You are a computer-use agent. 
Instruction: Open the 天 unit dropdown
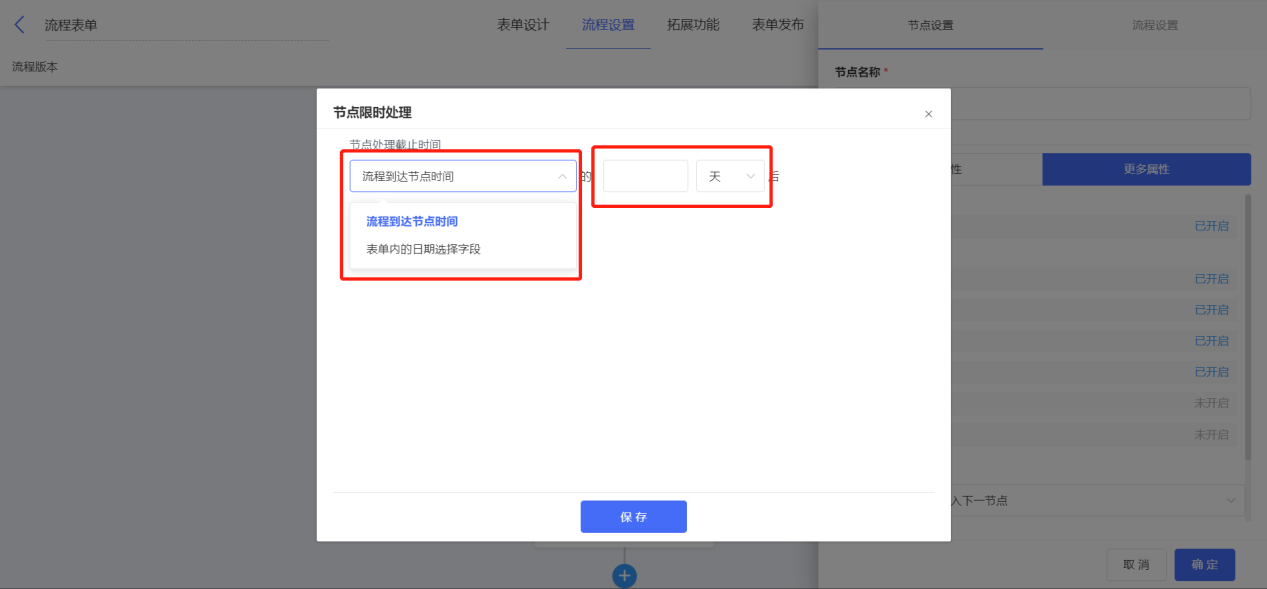(730, 176)
